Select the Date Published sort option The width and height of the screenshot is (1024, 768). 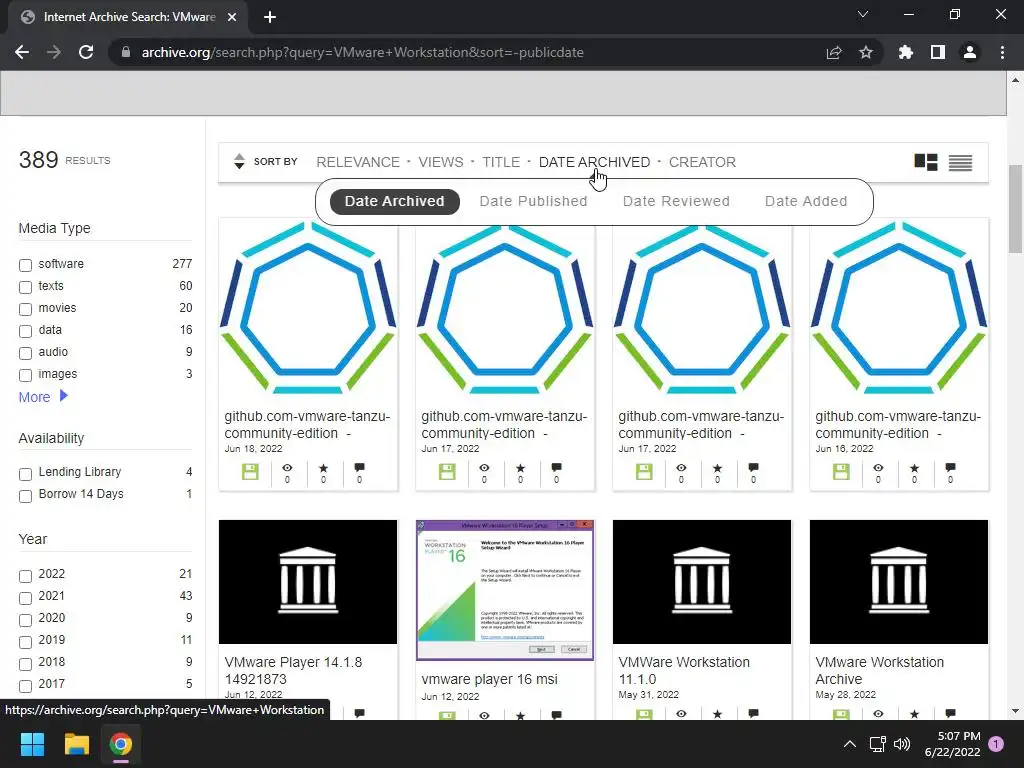coord(533,201)
